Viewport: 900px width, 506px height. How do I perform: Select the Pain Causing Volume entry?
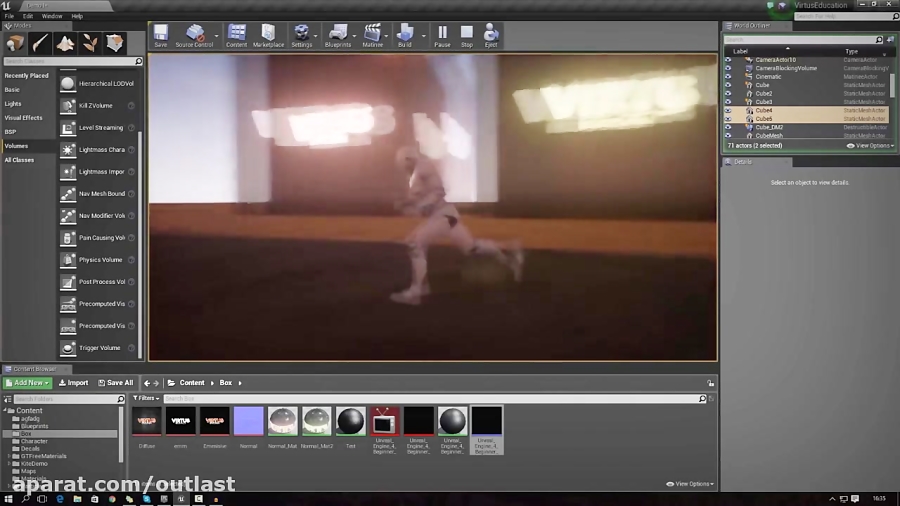98,238
